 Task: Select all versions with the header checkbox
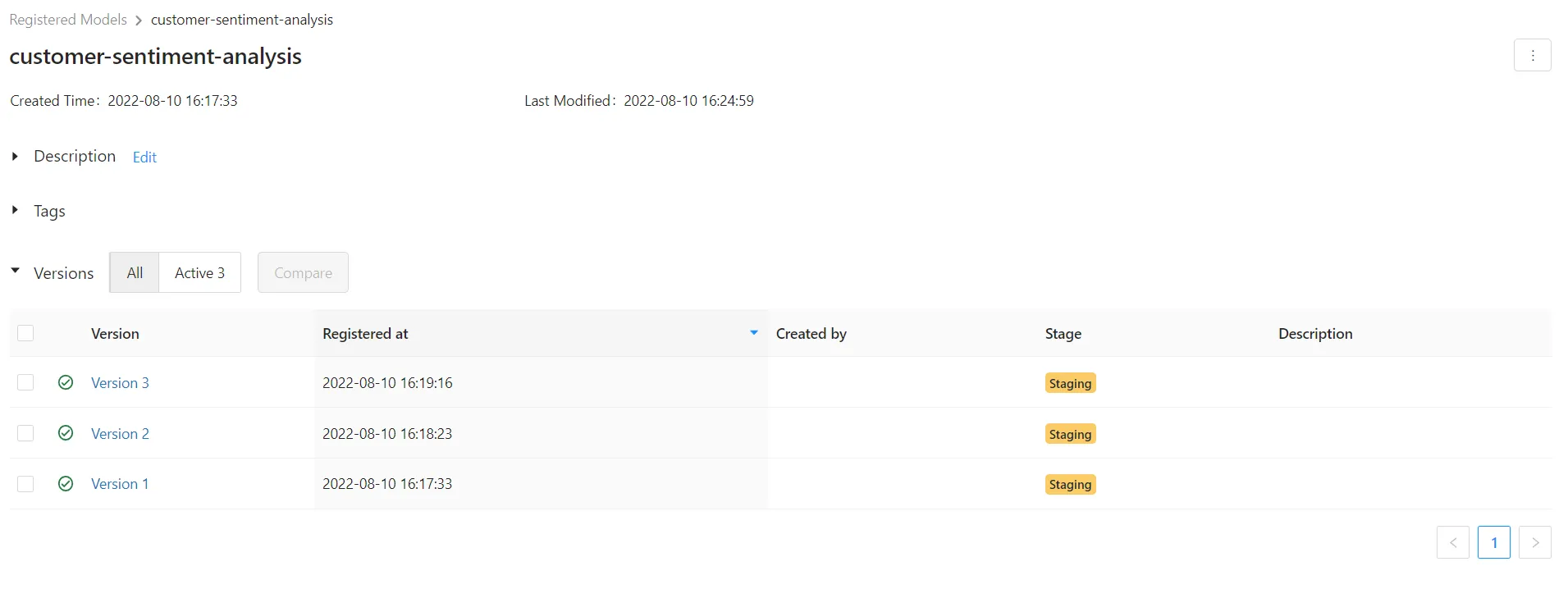[x=25, y=333]
